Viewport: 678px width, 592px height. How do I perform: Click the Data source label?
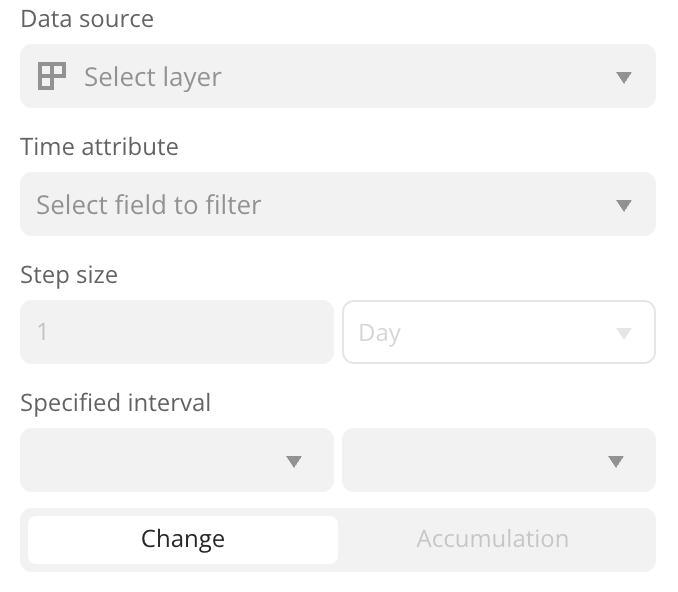point(87,19)
